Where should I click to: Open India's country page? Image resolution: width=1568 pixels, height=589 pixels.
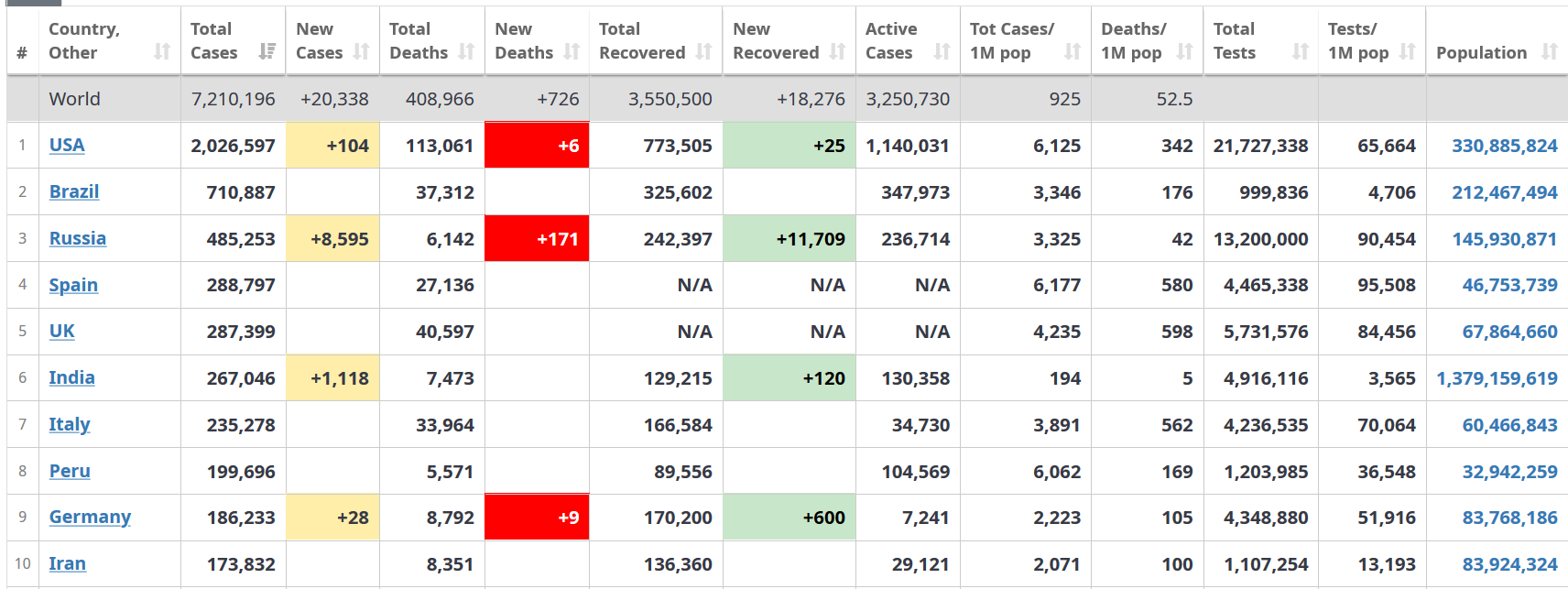[72, 377]
